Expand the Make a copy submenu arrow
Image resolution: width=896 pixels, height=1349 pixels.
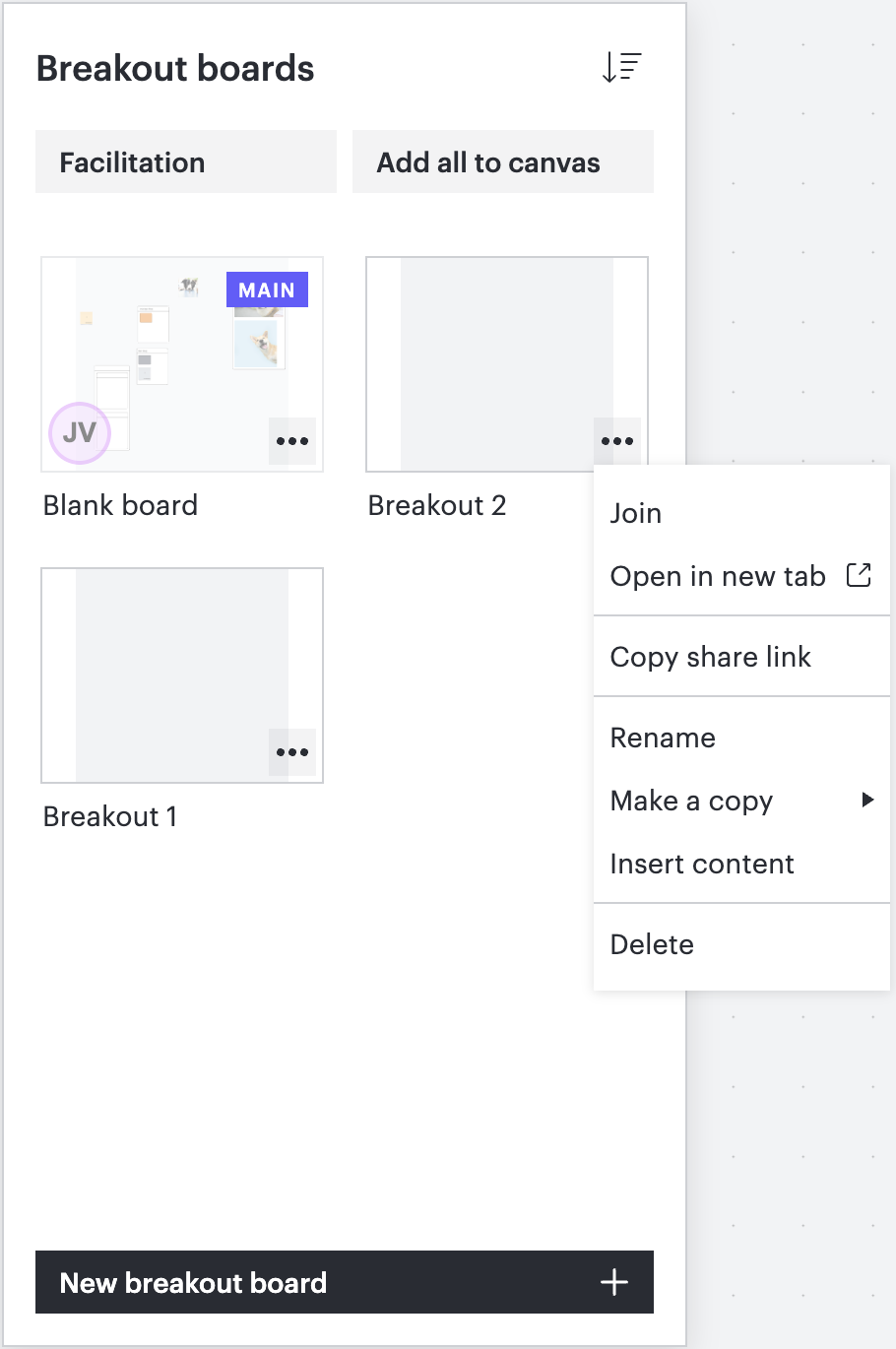[867, 800]
